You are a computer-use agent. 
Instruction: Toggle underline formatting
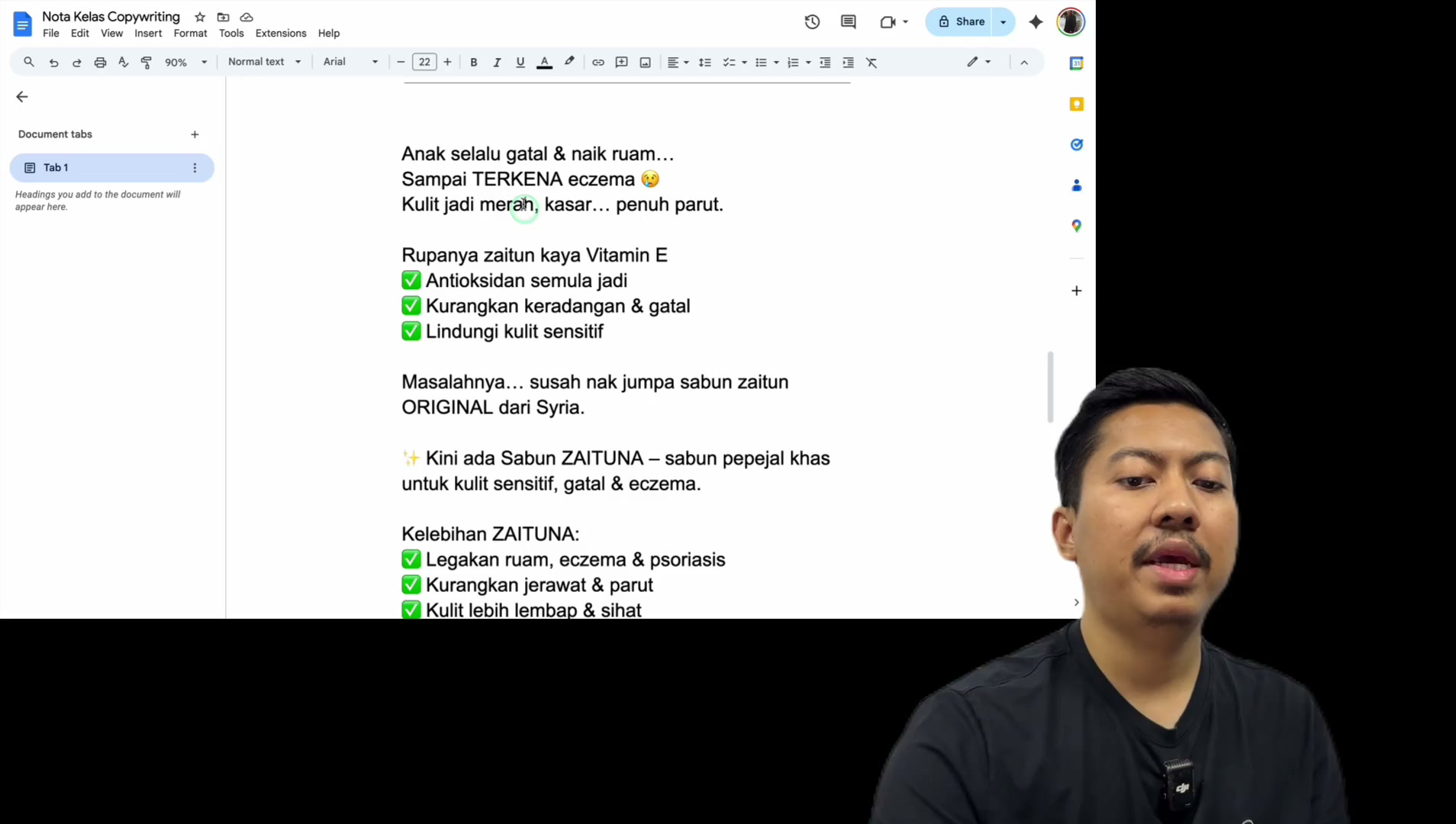tap(520, 63)
